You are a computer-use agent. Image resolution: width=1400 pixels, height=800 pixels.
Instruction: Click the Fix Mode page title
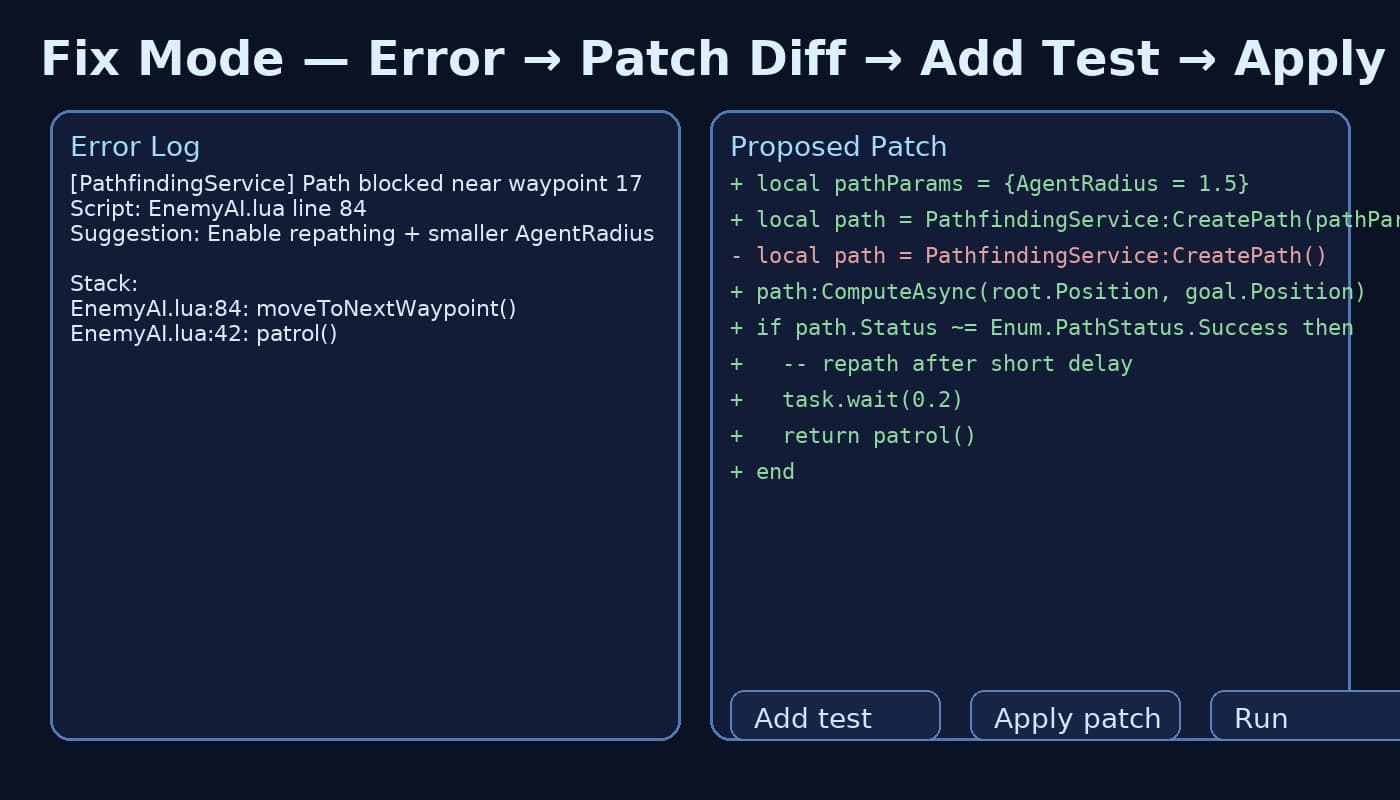(x=712, y=59)
